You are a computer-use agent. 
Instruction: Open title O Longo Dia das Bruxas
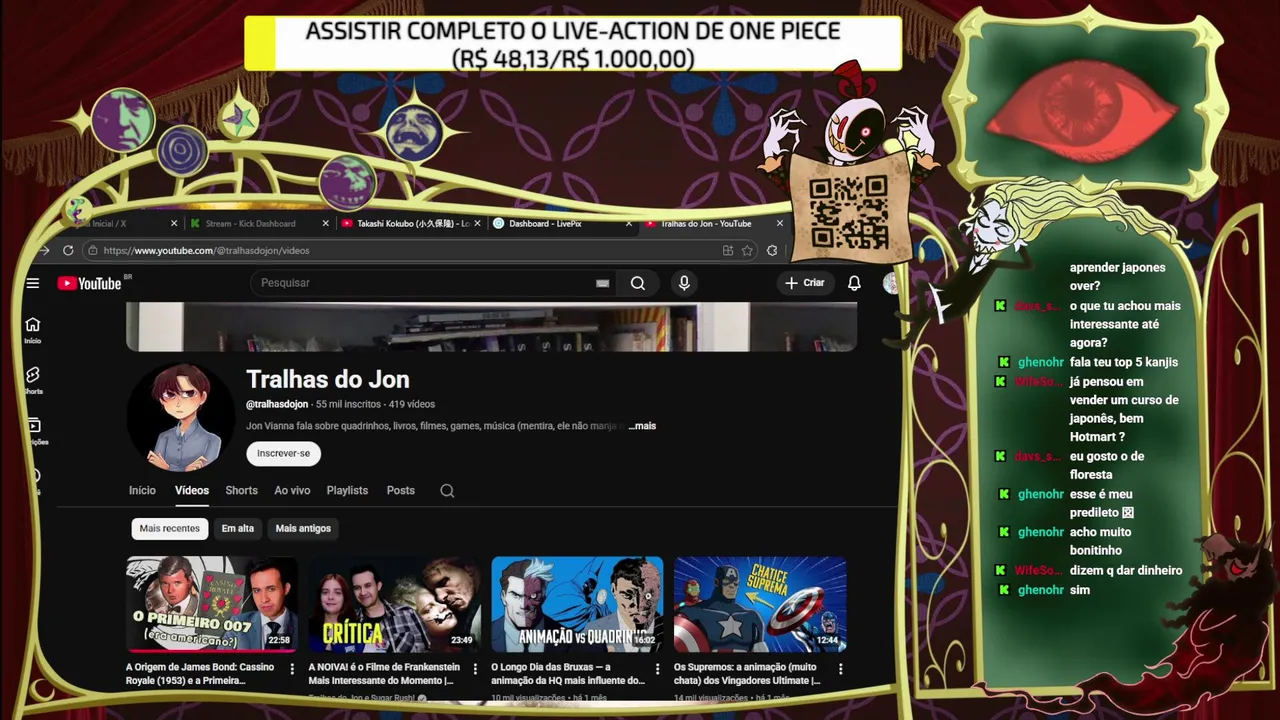tap(568, 674)
